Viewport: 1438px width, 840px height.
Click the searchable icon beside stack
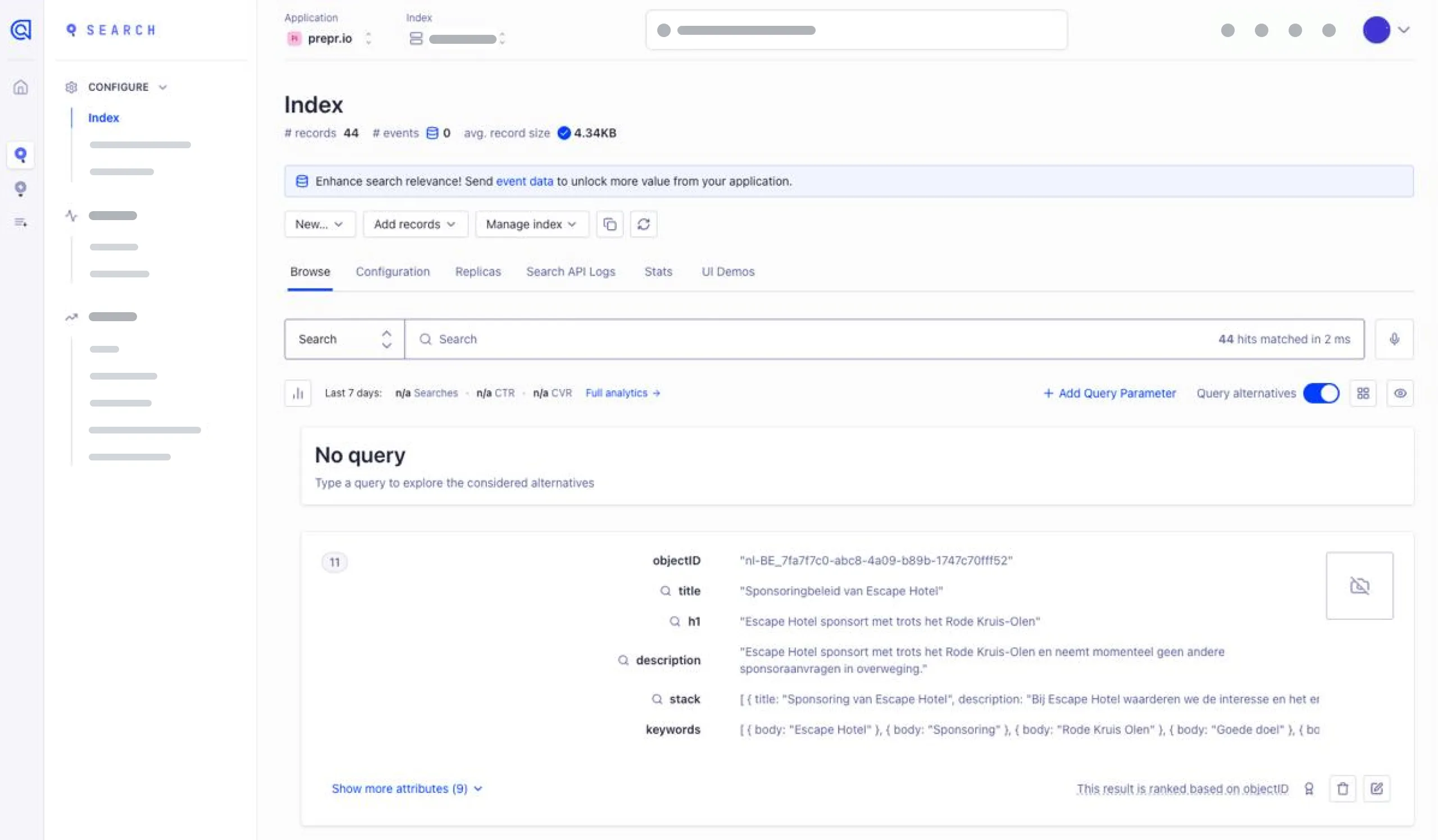(x=657, y=699)
